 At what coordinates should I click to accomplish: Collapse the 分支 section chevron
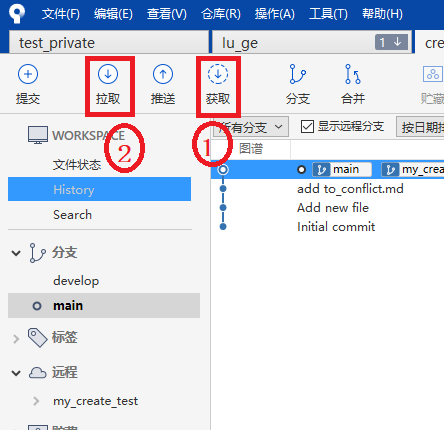[16, 253]
